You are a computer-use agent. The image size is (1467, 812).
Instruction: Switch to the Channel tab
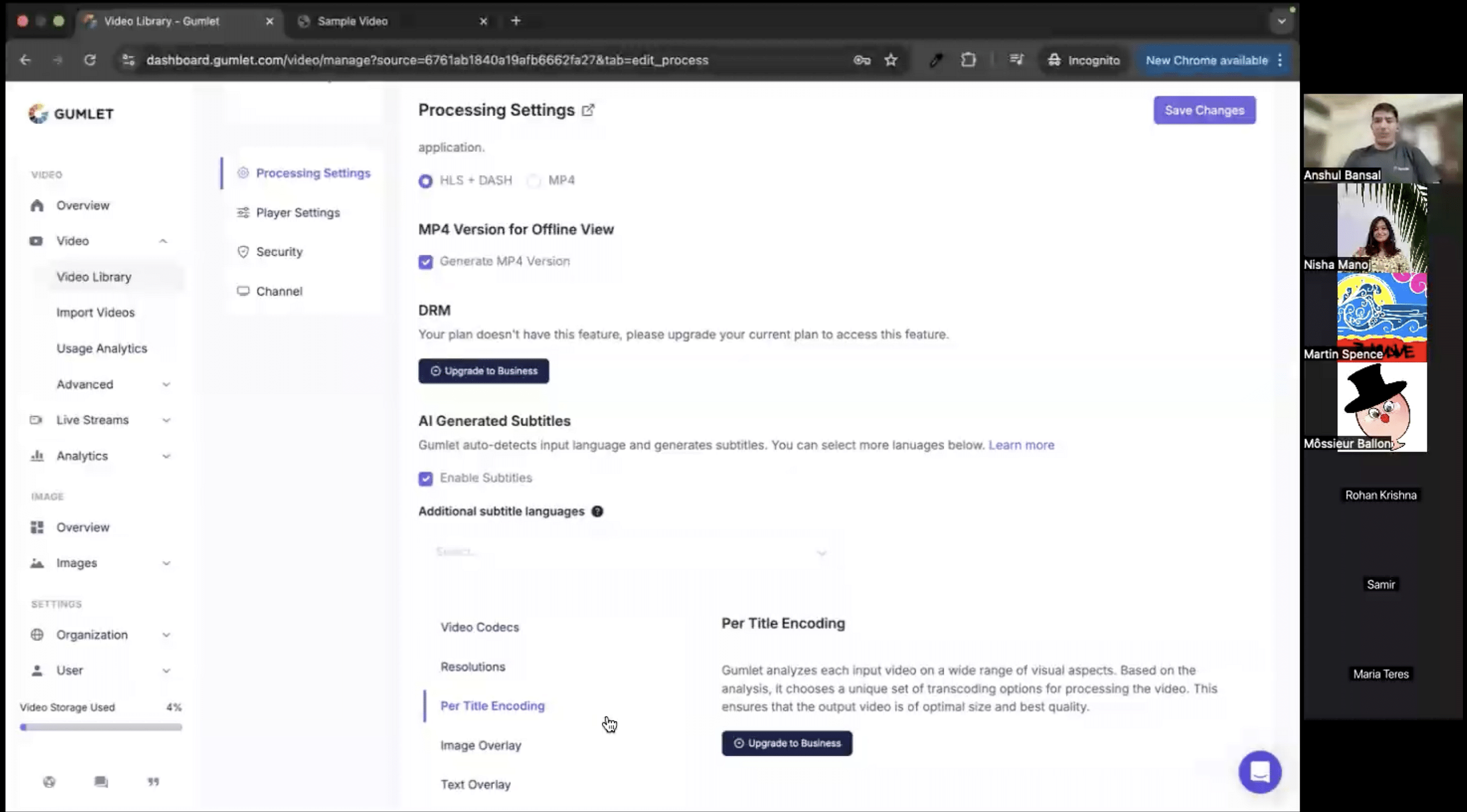[x=279, y=291]
